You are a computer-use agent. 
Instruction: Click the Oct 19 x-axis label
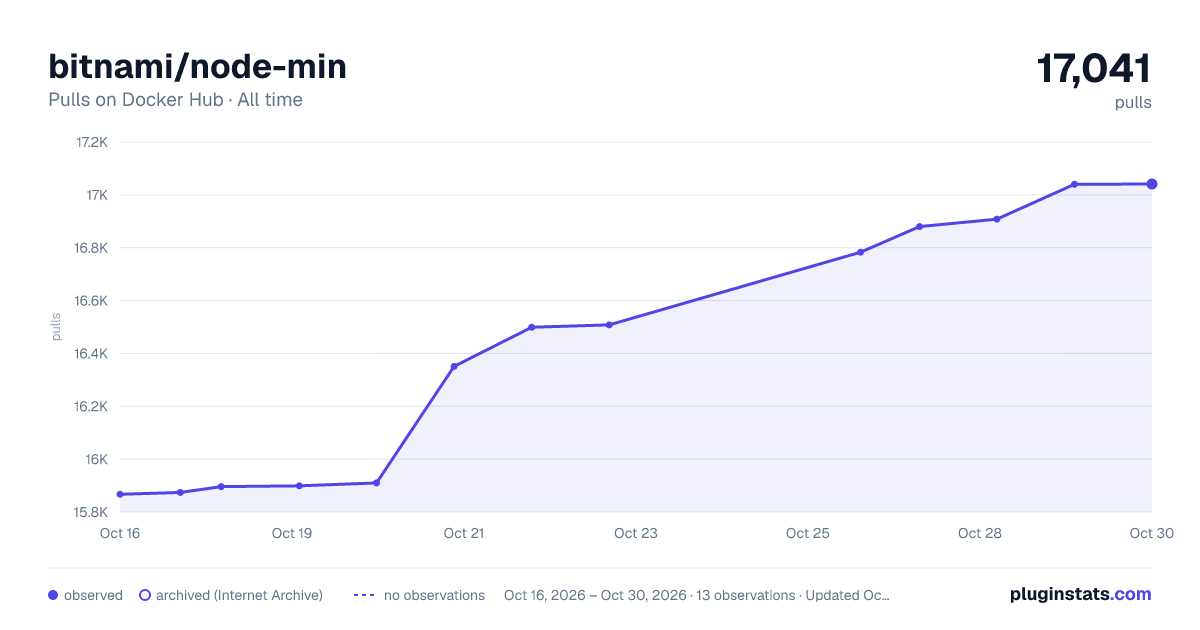(292, 533)
